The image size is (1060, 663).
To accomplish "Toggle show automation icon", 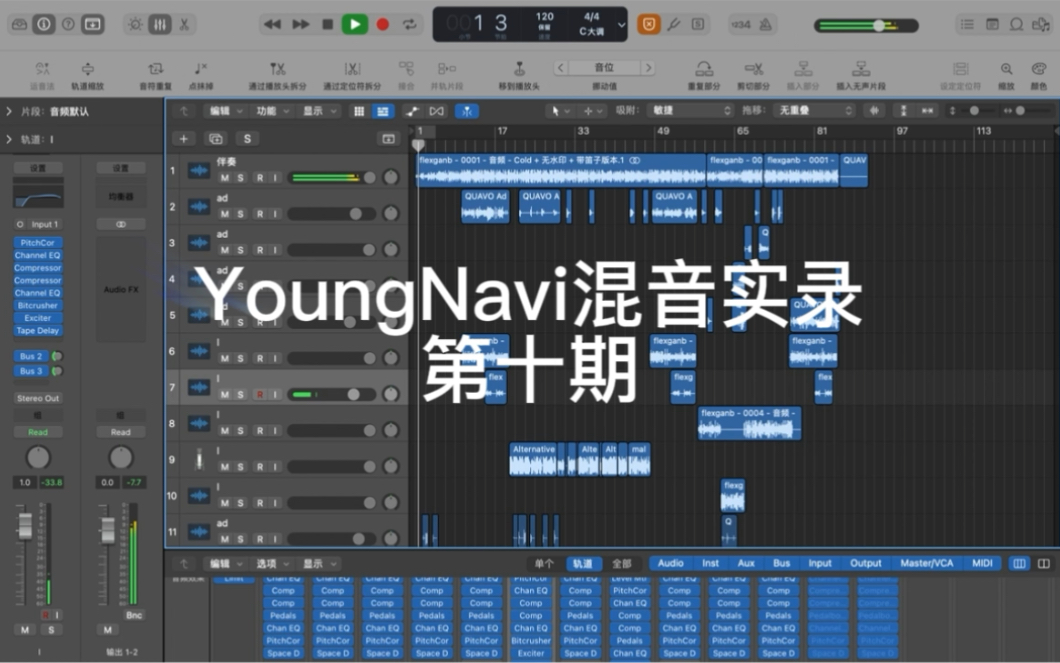I will coord(412,111).
